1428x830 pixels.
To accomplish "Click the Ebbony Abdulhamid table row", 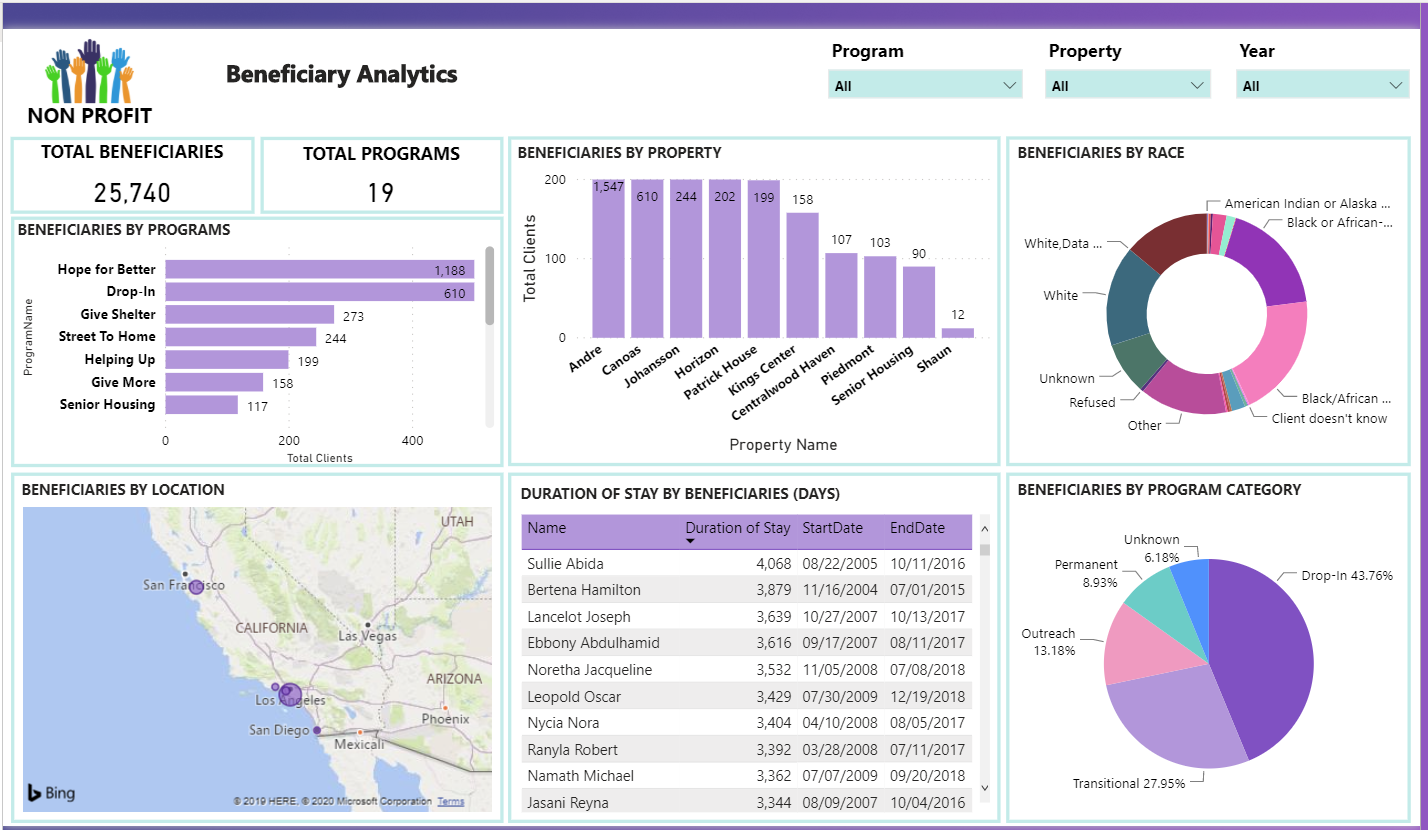I will point(749,643).
